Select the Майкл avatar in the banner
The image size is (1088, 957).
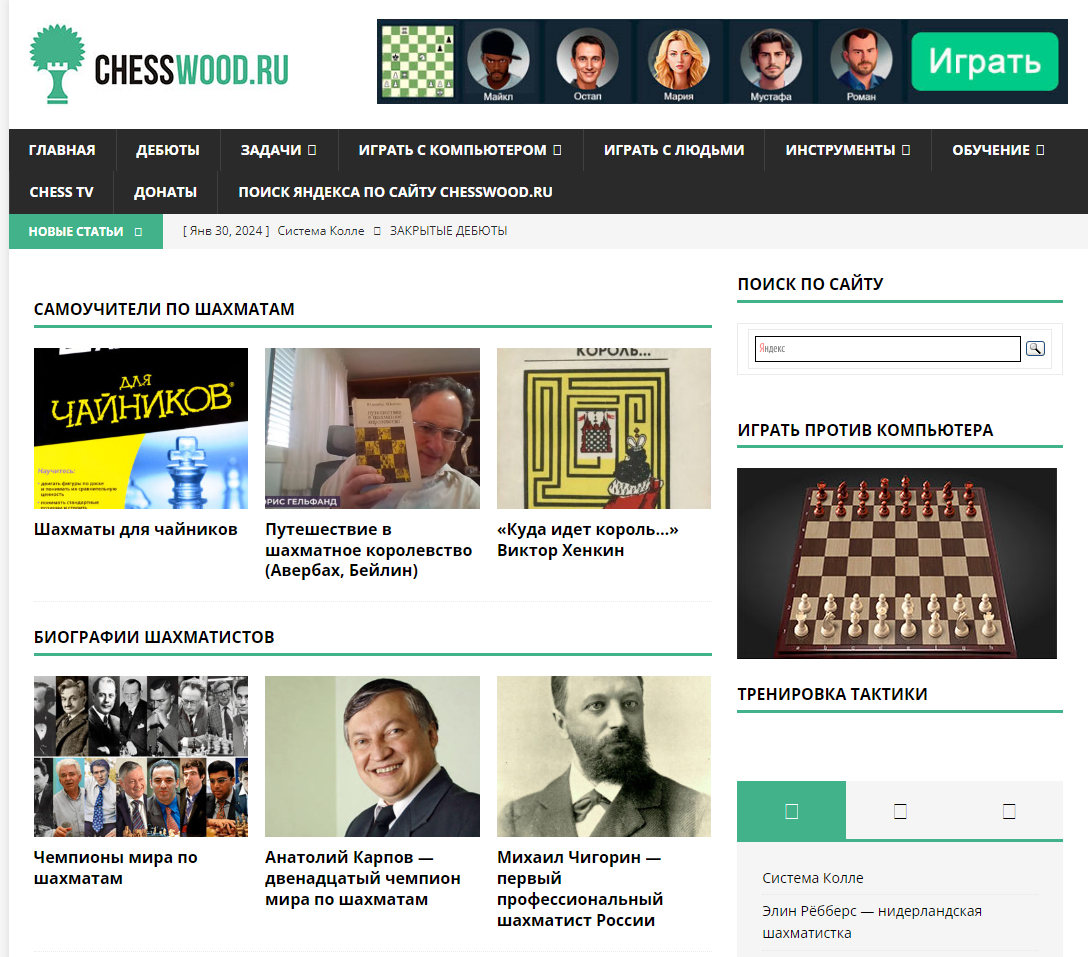click(498, 64)
